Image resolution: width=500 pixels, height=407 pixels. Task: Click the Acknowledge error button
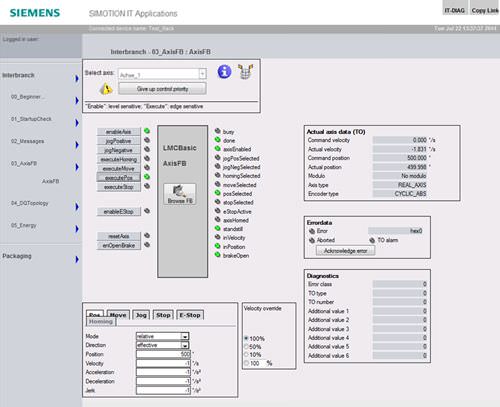[x=345, y=251]
